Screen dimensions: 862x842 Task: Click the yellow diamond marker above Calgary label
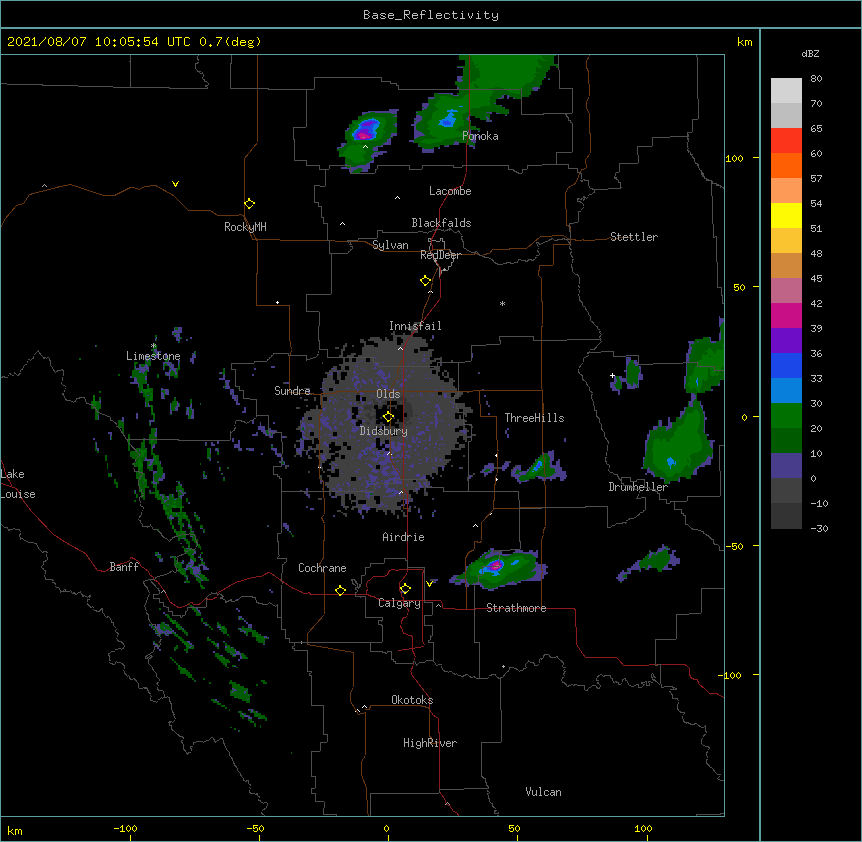click(x=405, y=588)
